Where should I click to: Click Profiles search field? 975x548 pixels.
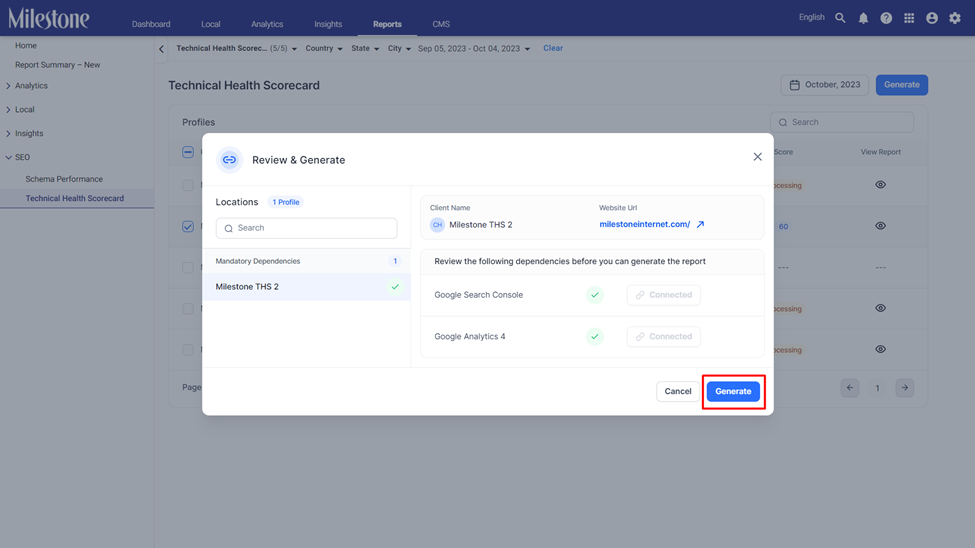(842, 123)
